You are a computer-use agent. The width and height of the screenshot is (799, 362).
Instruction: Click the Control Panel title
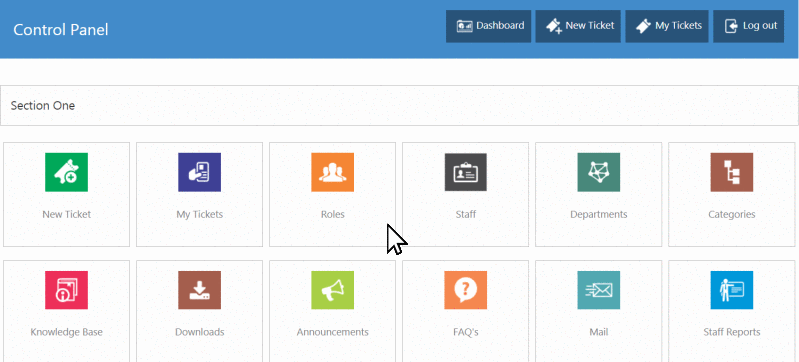61,30
